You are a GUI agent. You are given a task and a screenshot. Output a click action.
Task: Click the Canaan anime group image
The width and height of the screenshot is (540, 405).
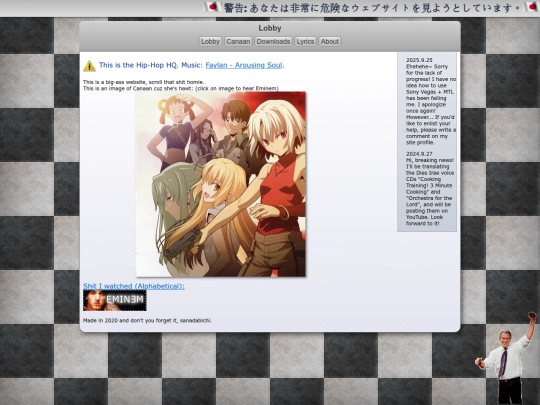pyautogui.click(x=221, y=184)
